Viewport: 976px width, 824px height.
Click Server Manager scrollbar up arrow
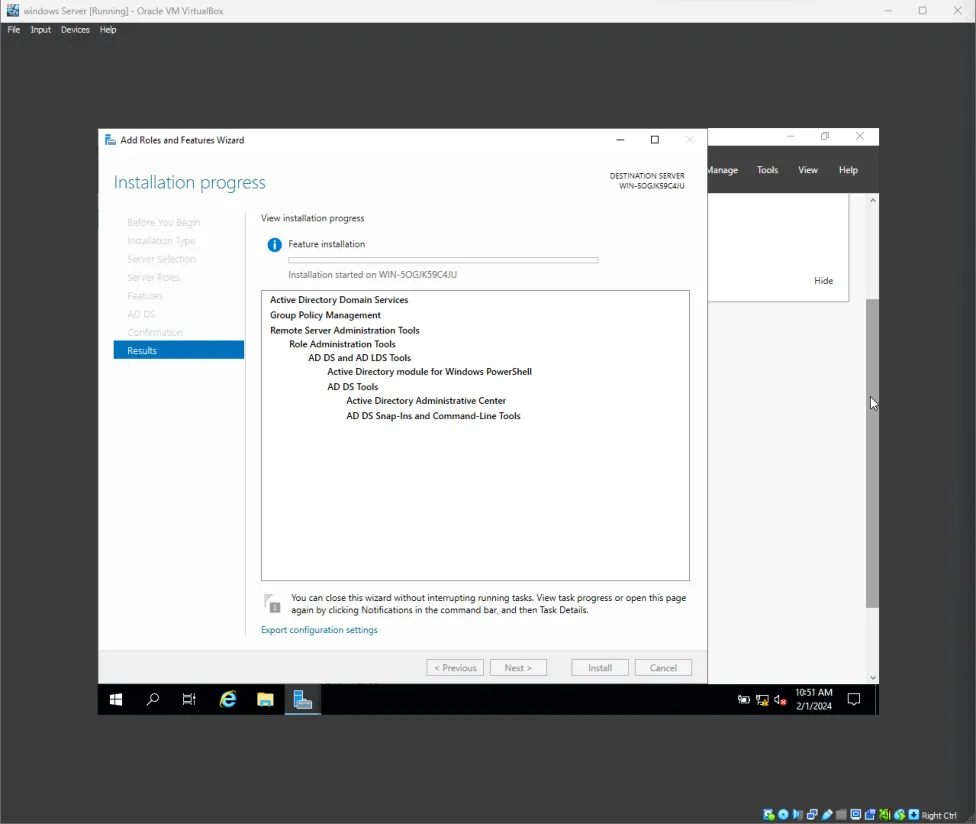pyautogui.click(x=873, y=200)
